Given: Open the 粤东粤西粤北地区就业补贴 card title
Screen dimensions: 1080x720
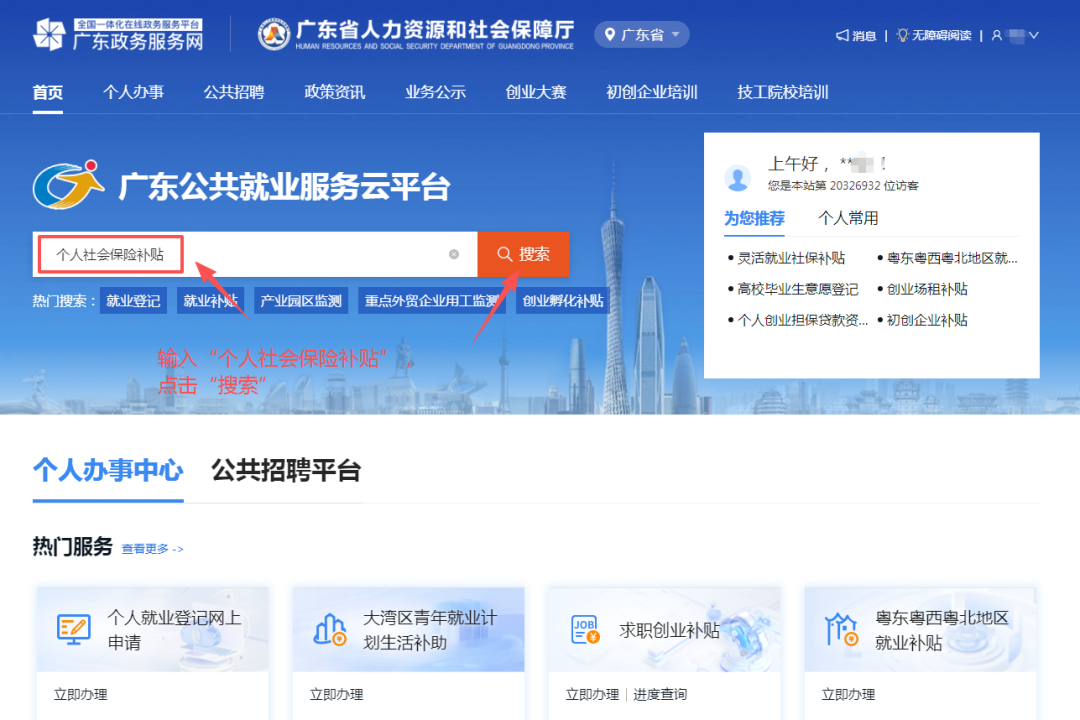Looking at the screenshot, I should point(942,630).
